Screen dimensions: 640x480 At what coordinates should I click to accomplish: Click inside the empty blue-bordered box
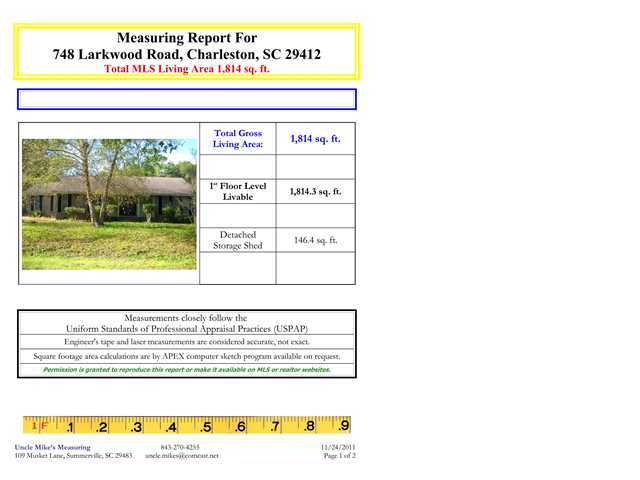(187, 99)
